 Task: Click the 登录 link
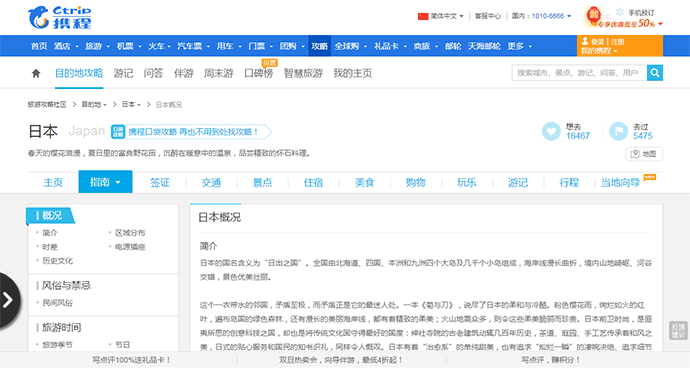pyautogui.click(x=597, y=41)
